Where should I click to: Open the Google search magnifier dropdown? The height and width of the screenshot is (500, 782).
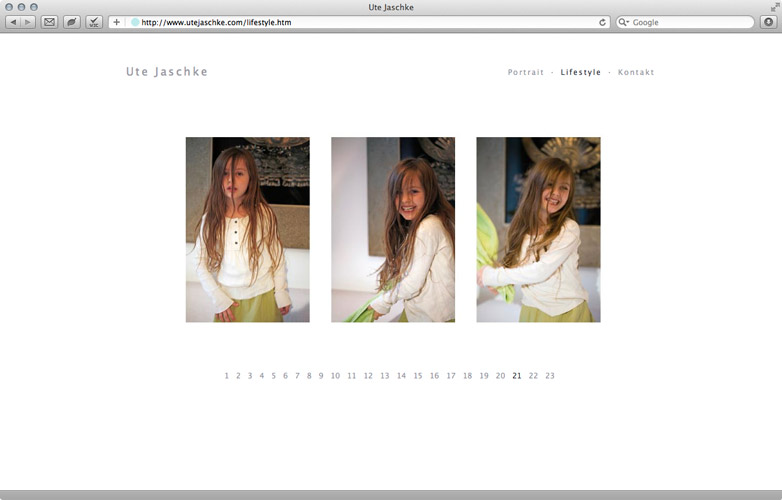623,22
